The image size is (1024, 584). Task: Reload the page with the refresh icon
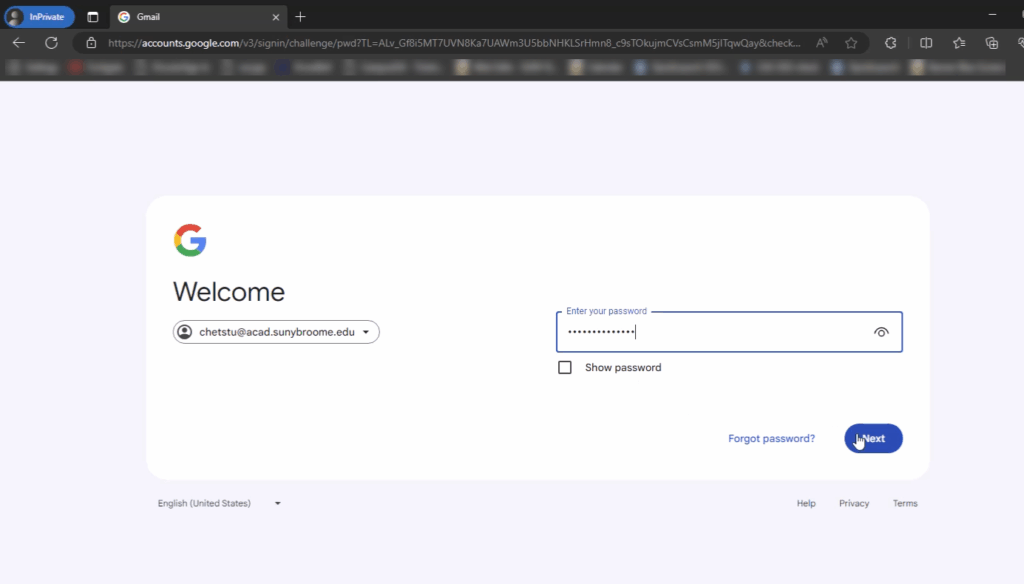[52, 43]
